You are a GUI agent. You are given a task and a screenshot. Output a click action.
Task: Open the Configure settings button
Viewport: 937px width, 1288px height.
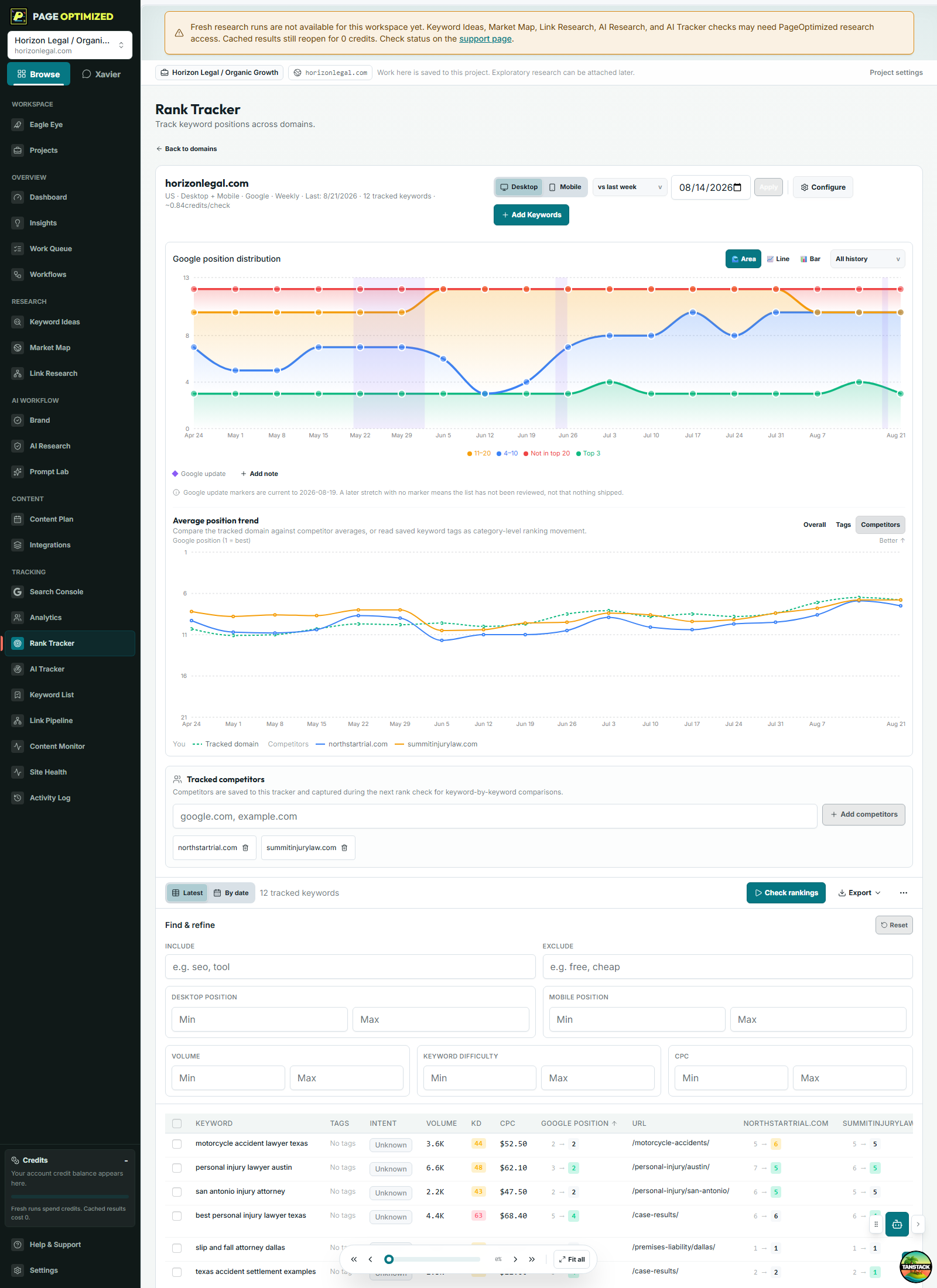click(823, 187)
